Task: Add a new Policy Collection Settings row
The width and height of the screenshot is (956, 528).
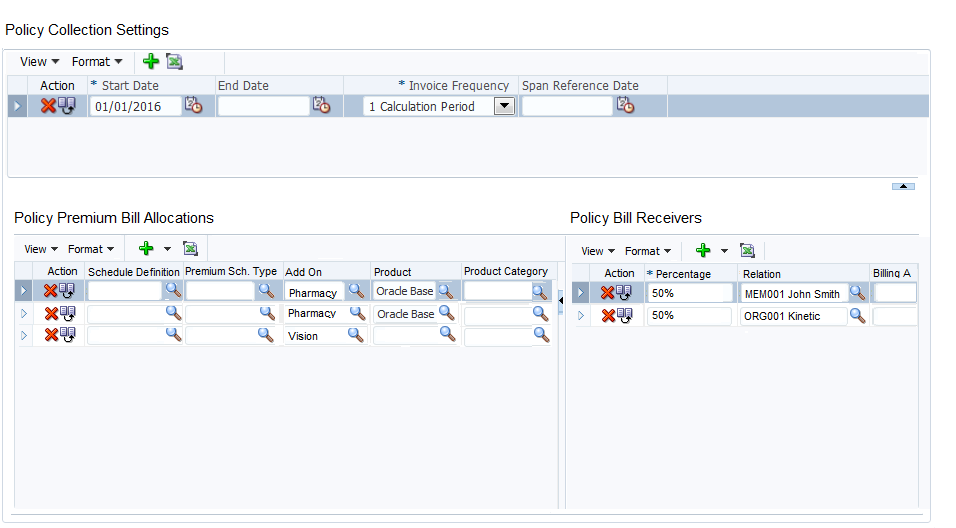Action: (x=151, y=61)
